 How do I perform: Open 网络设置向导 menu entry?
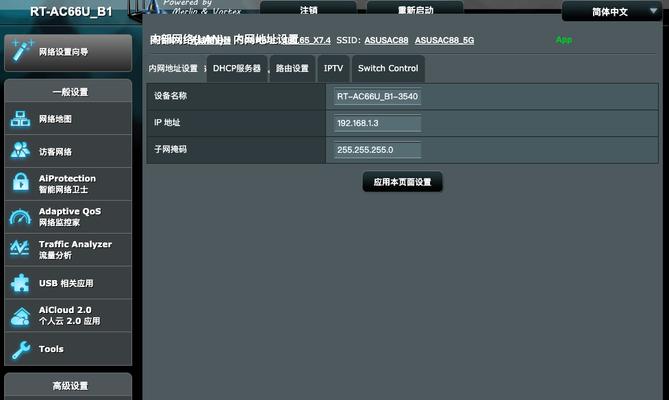68,52
